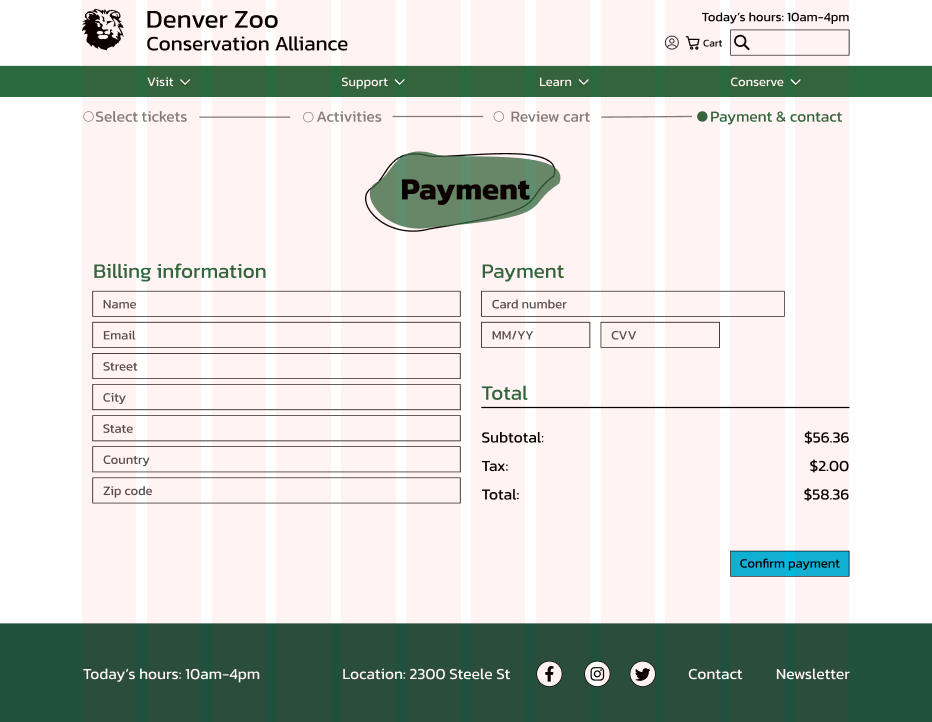Open the user account icon

(671, 43)
